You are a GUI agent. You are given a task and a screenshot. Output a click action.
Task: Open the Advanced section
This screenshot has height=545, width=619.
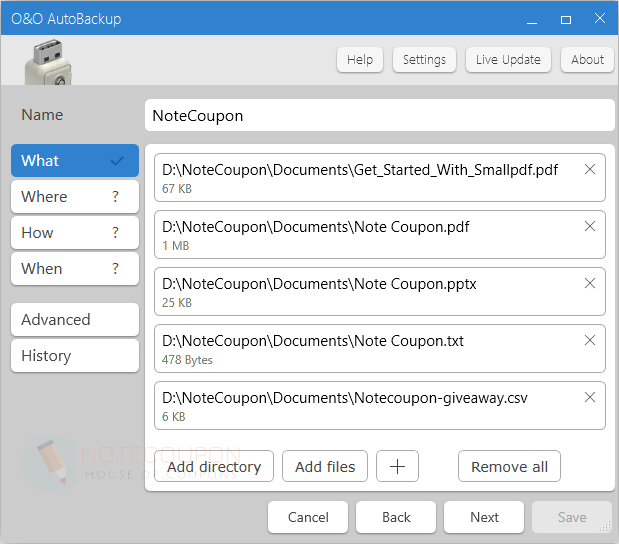75,320
